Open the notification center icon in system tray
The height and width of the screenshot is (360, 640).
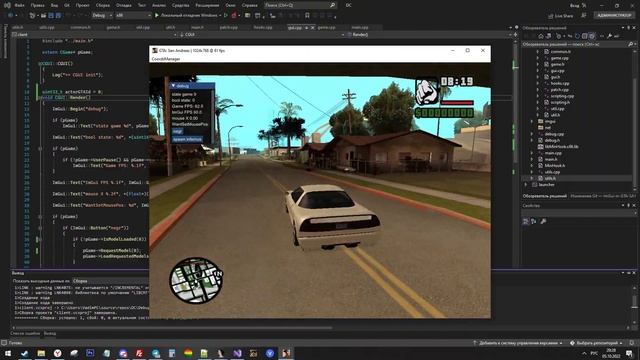click(x=629, y=353)
